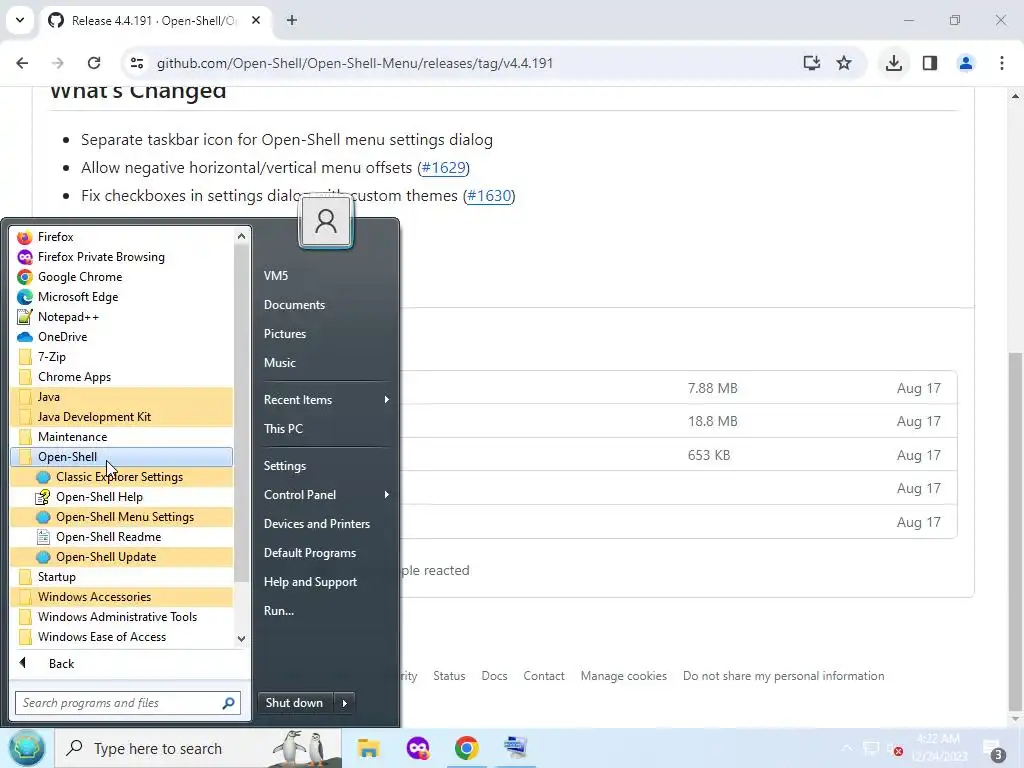The height and width of the screenshot is (768, 1024).
Task: View site information icon in address bar
Action: tap(137, 63)
